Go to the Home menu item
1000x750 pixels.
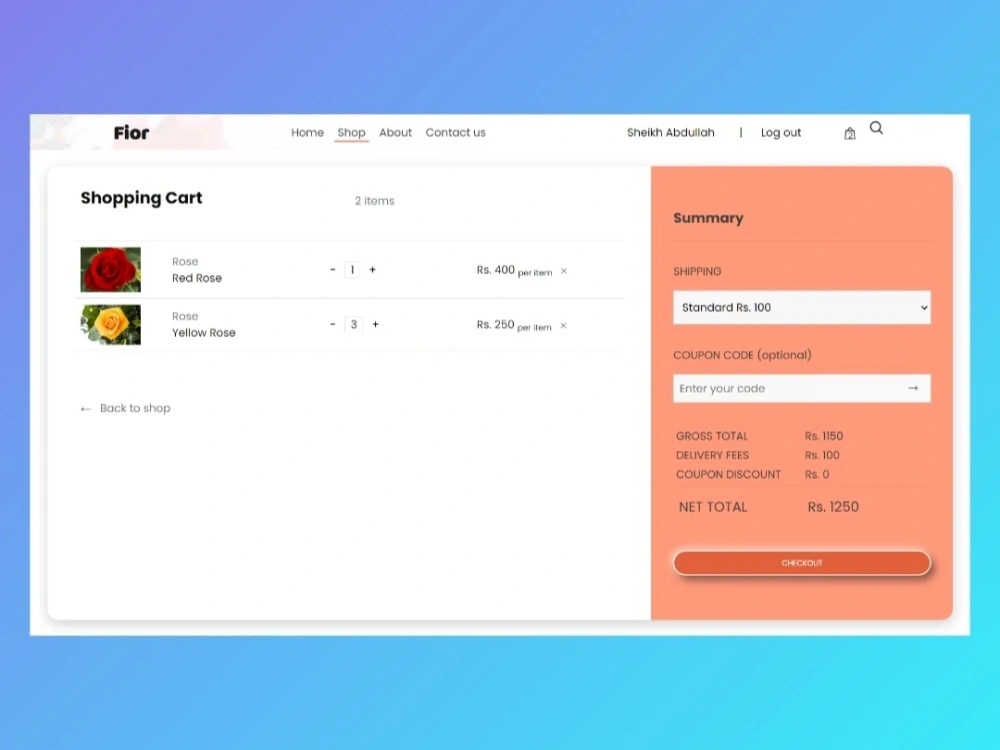click(x=307, y=133)
